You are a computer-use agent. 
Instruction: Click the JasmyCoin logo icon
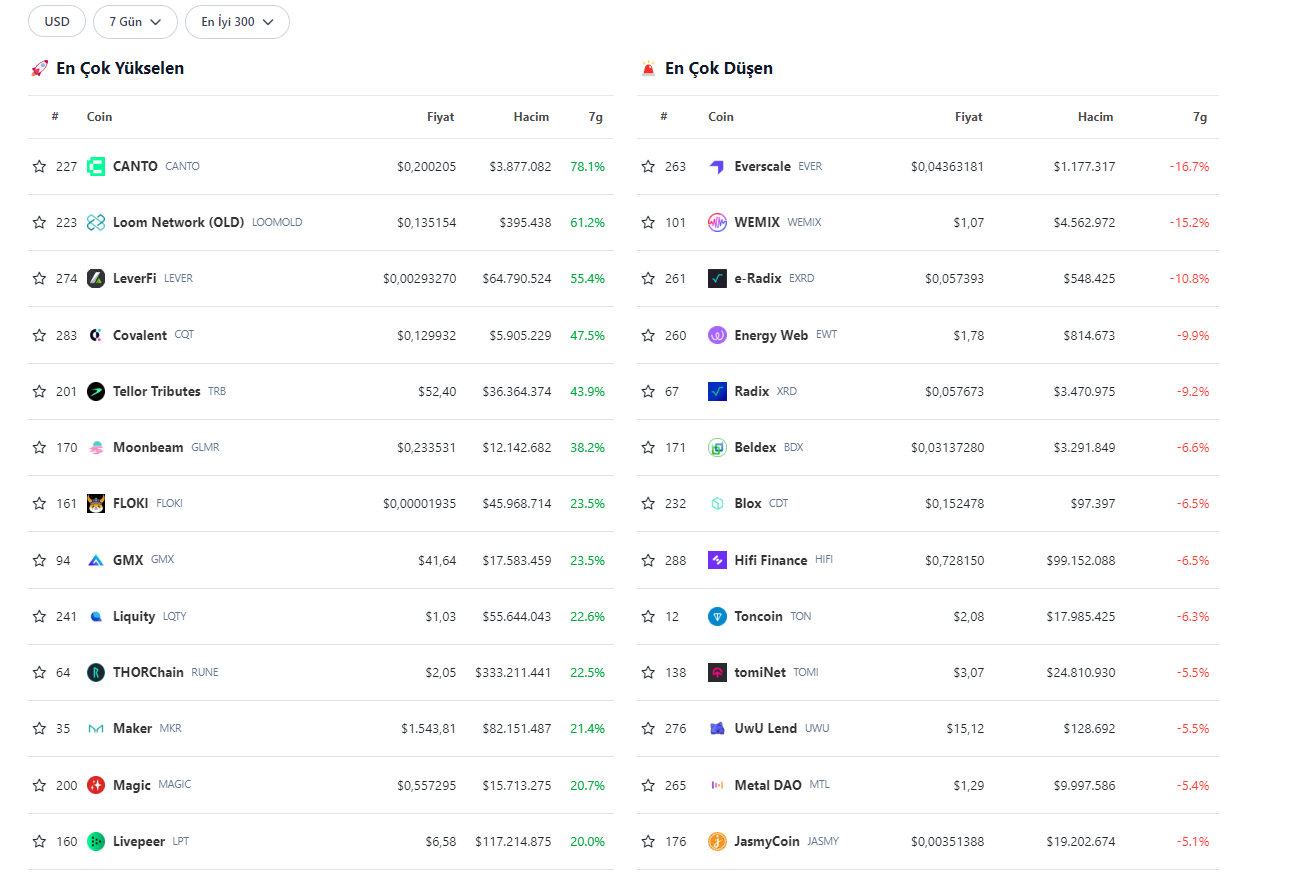[717, 842]
